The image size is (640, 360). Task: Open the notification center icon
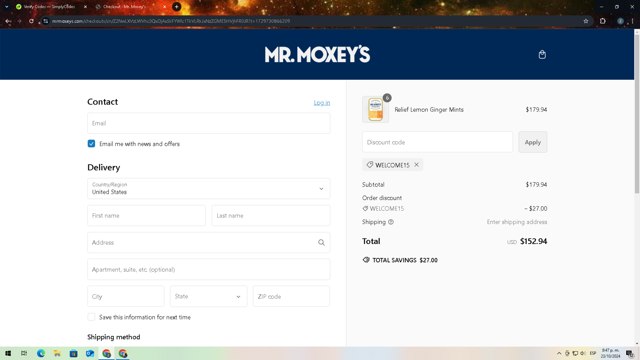630,353
